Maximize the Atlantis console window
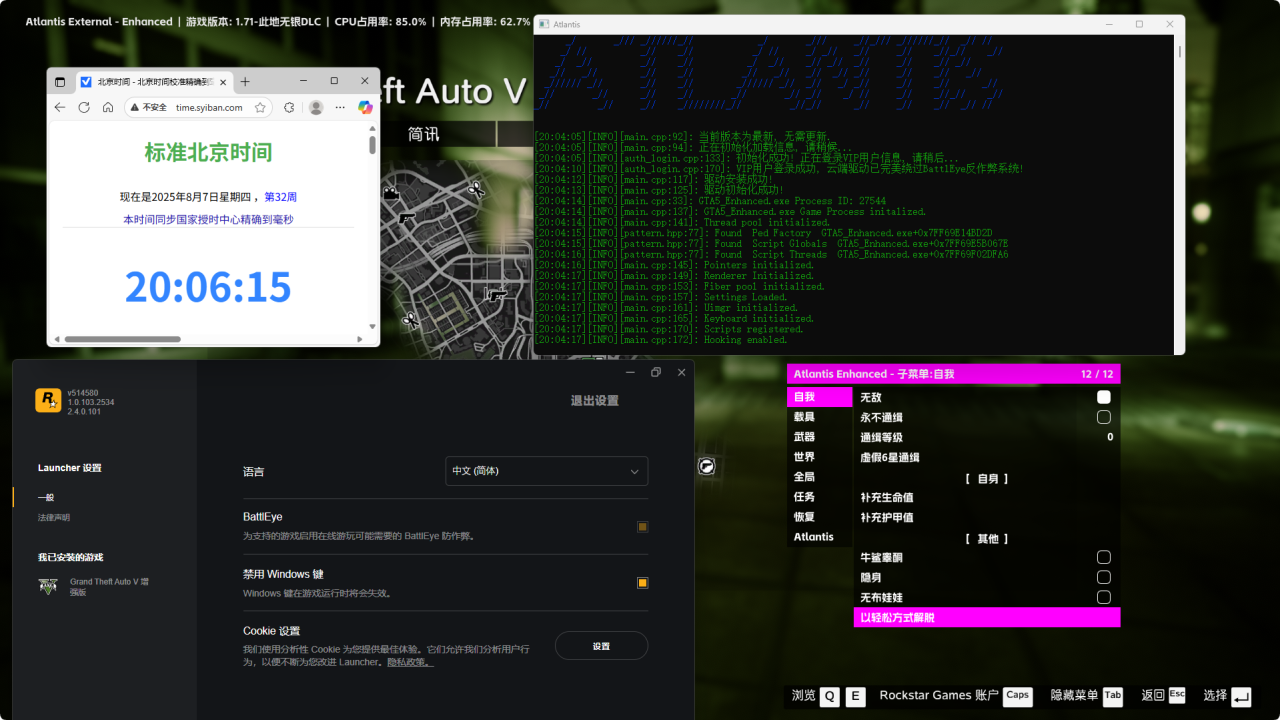The height and width of the screenshot is (720, 1280). point(1139,24)
